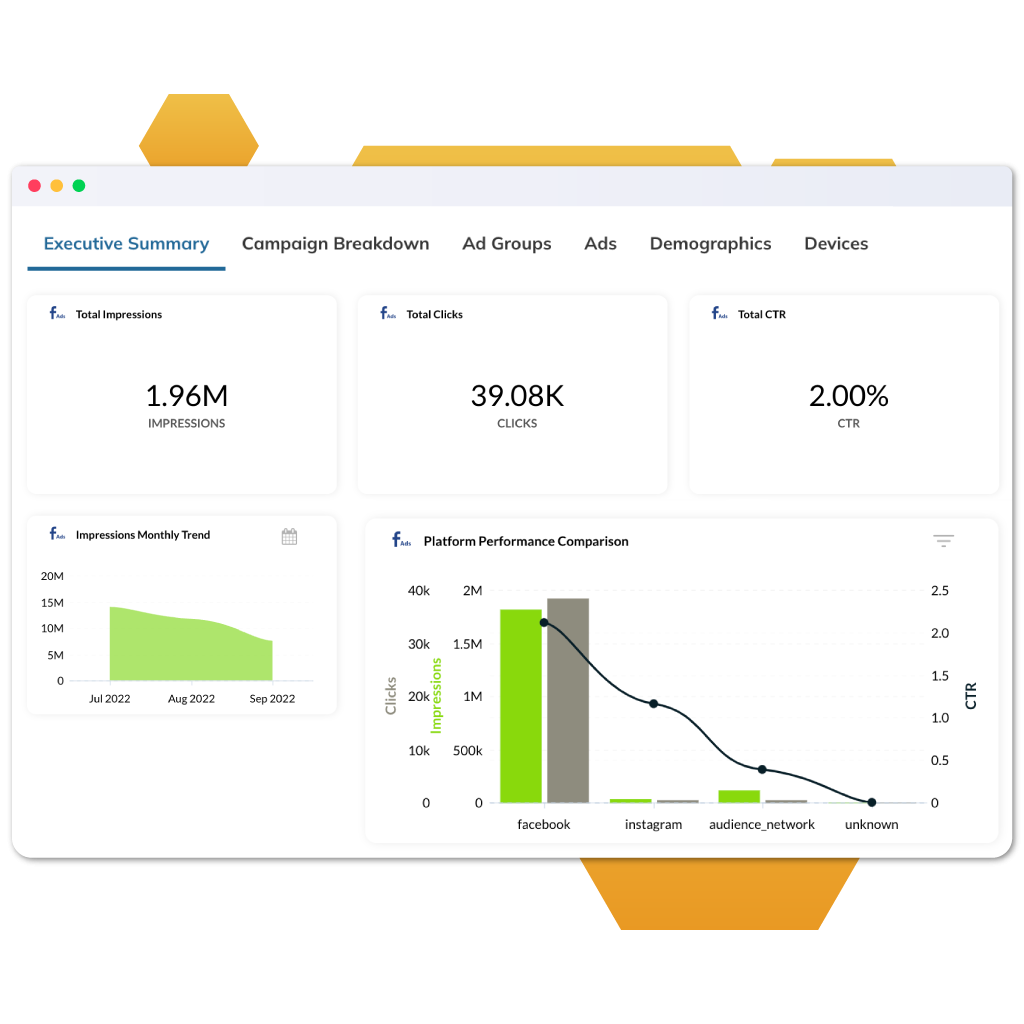Click Facebook Ads icon beside Platform Performance Comparison

tap(401, 541)
